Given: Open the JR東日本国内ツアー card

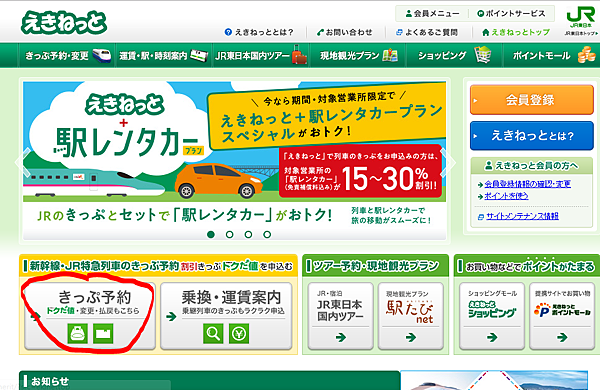Looking at the screenshot, I should click(340, 316).
